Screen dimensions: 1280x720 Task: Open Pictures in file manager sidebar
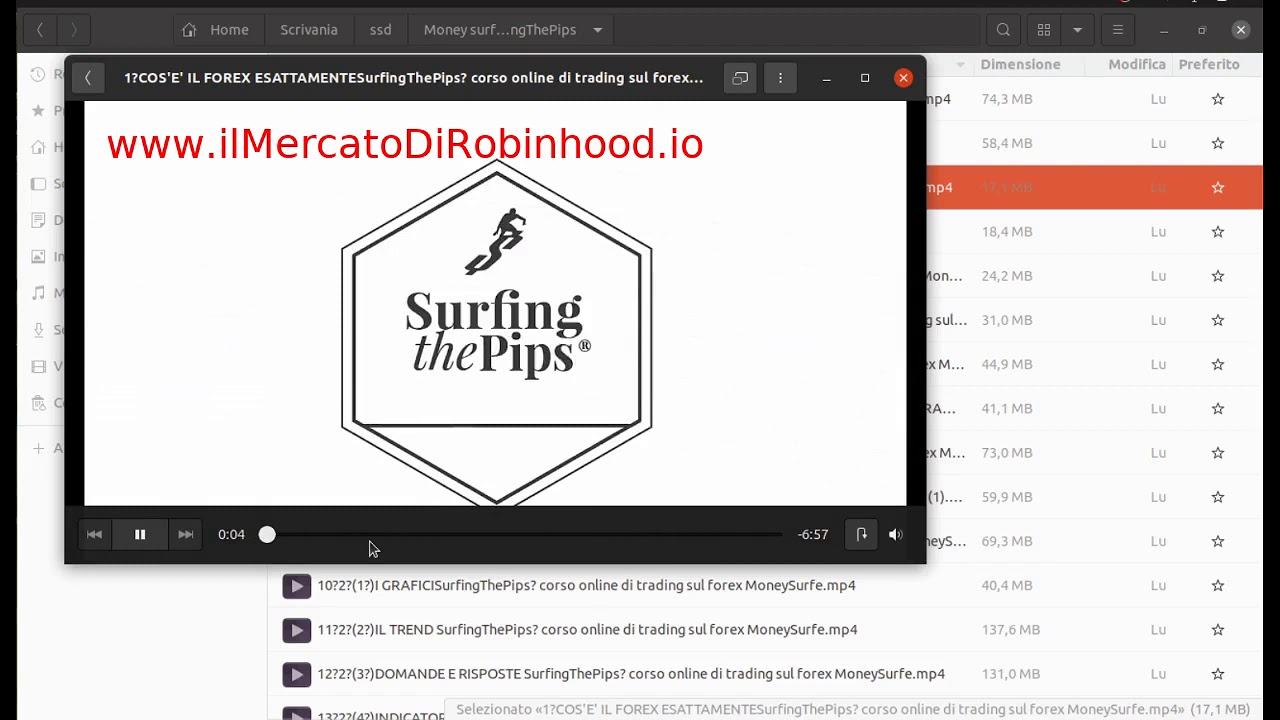pos(38,256)
